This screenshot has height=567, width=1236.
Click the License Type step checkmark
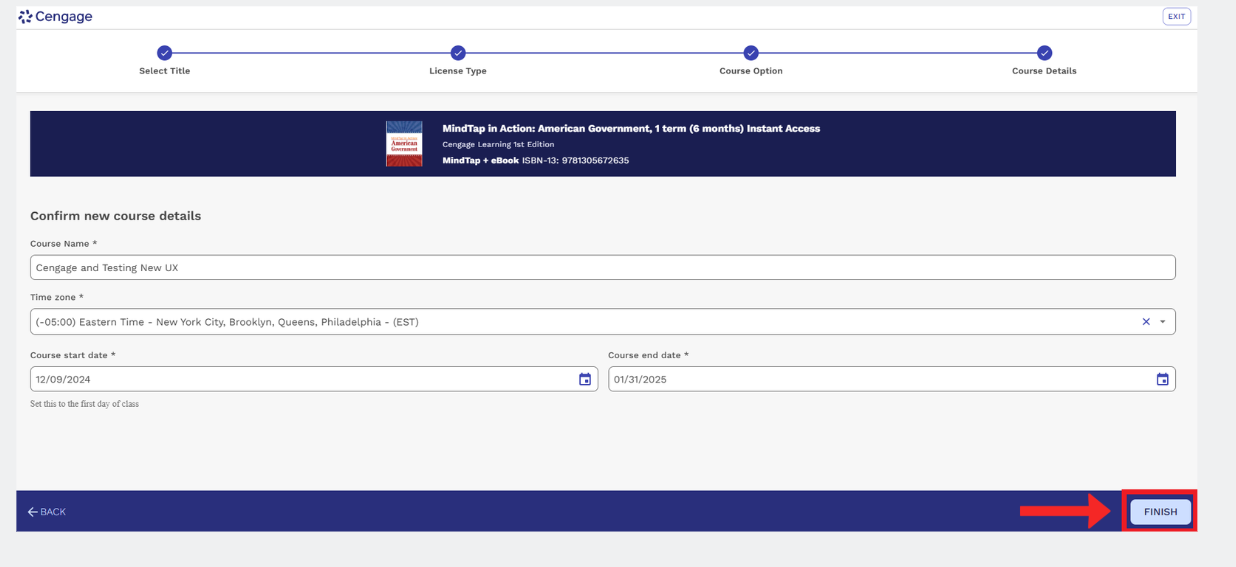pos(458,53)
